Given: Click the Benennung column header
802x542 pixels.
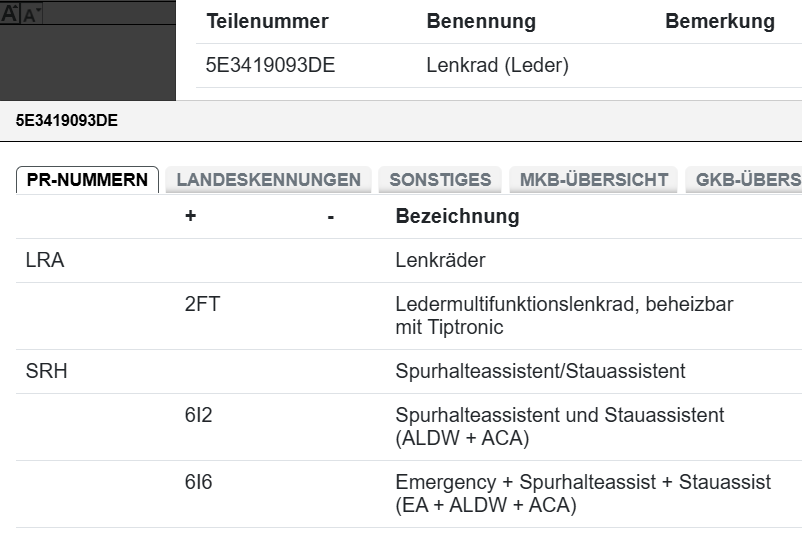Looking at the screenshot, I should [x=481, y=22].
